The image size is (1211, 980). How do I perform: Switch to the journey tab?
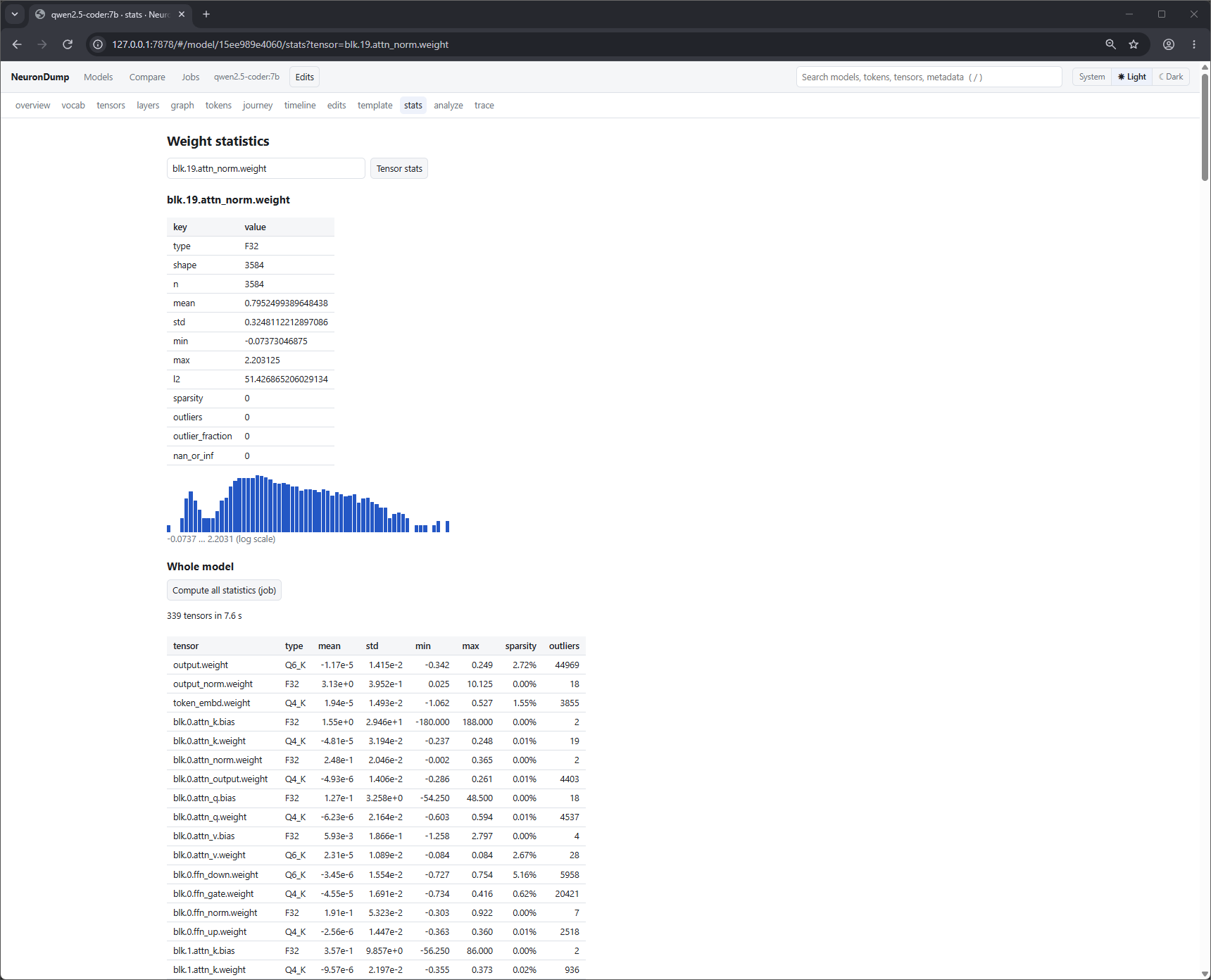point(258,106)
